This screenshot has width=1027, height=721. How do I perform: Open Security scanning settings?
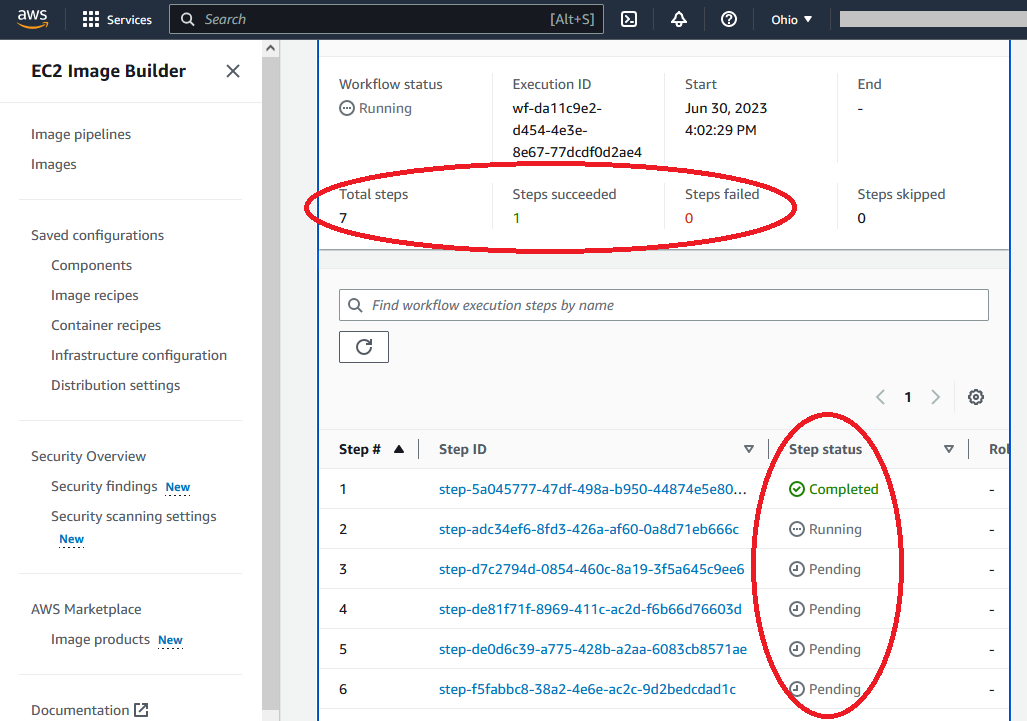(x=134, y=517)
